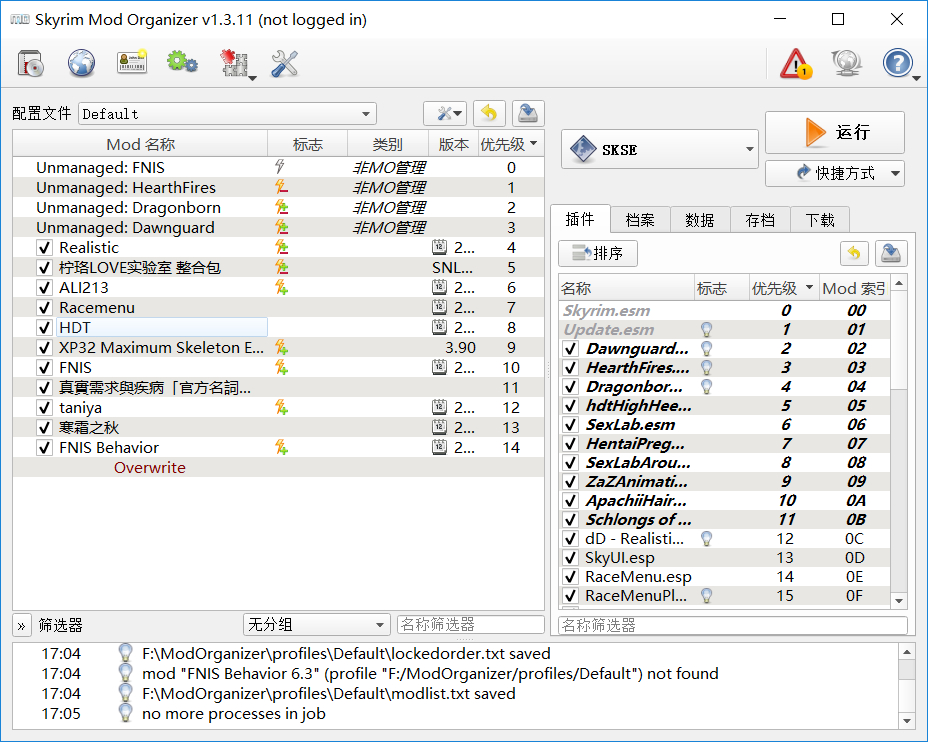Open the Help question mark icon
This screenshot has height=742, width=928.
coord(897,63)
